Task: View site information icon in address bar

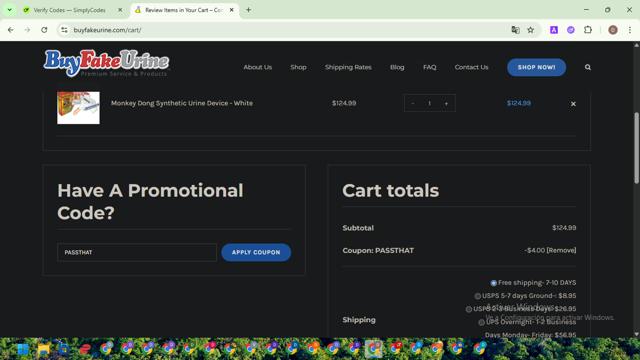Action: click(64, 30)
